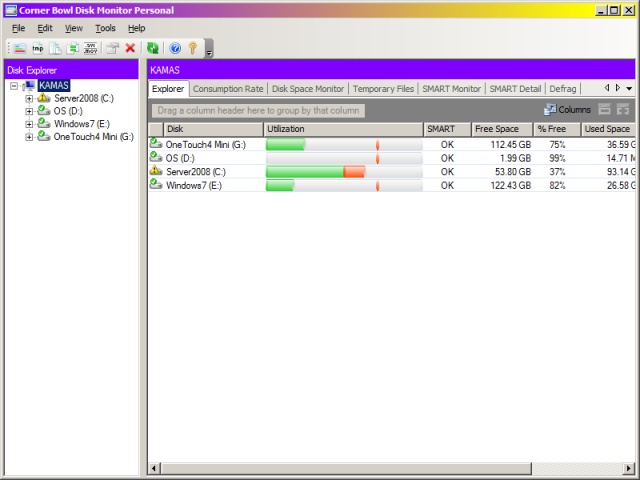Select Windows7 (E:) in the tree

tap(82, 124)
